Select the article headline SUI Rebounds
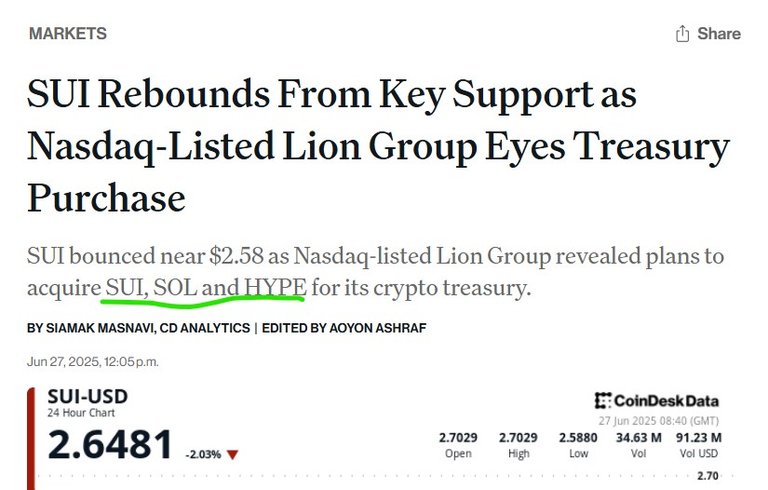 (x=378, y=146)
